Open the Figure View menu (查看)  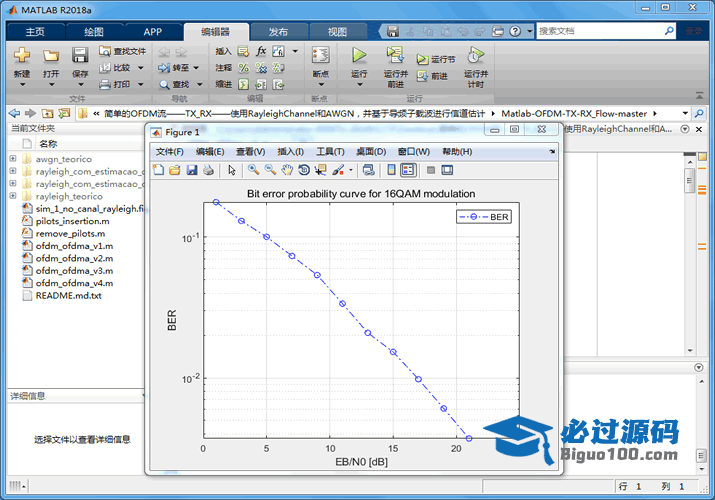[250, 152]
